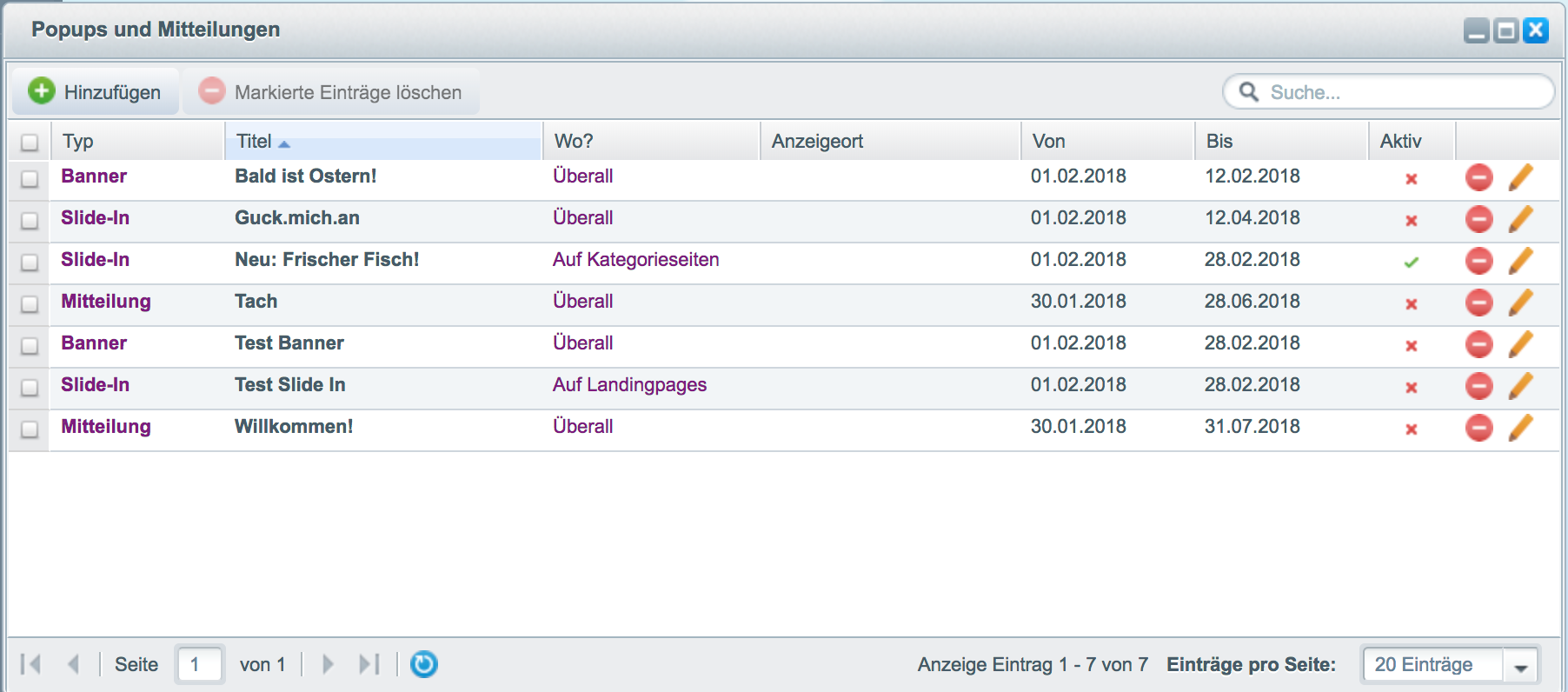1568x692 pixels.
Task: Delete the 'Willkommen!' entry
Action: [1478, 428]
